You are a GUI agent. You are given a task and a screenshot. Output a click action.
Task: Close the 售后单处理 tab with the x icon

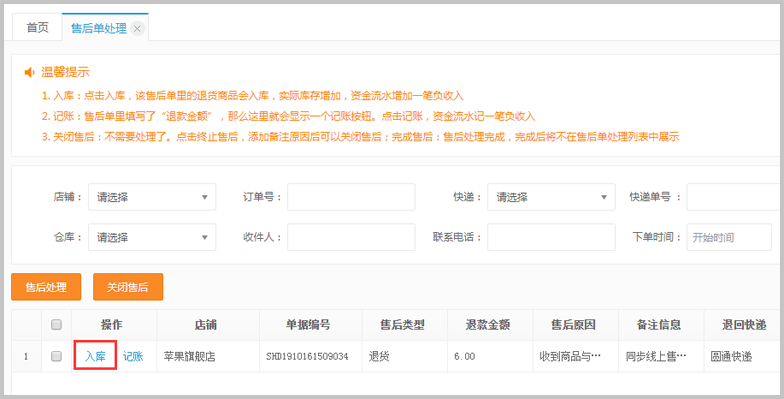click(137, 28)
